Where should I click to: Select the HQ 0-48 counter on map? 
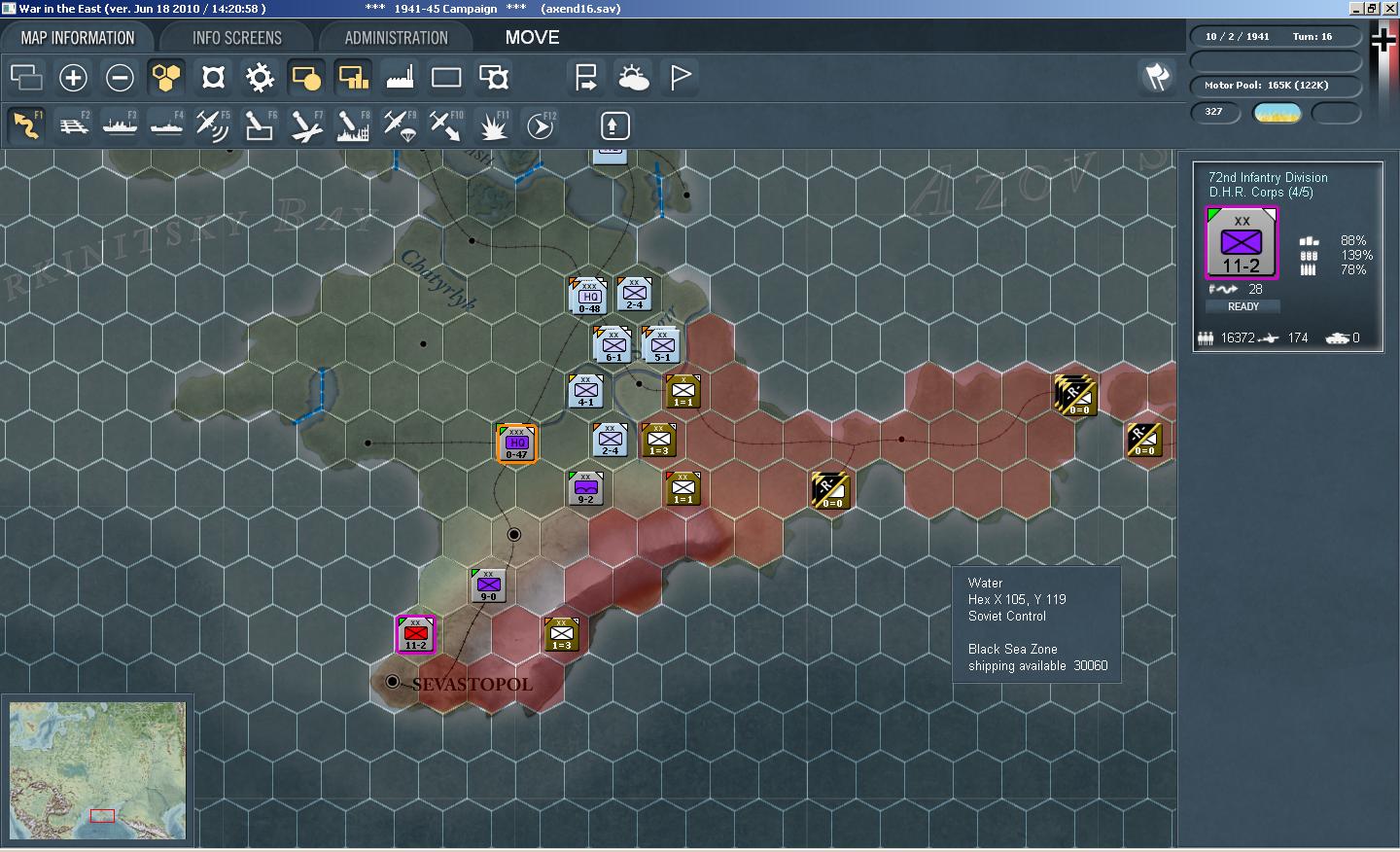coord(588,296)
